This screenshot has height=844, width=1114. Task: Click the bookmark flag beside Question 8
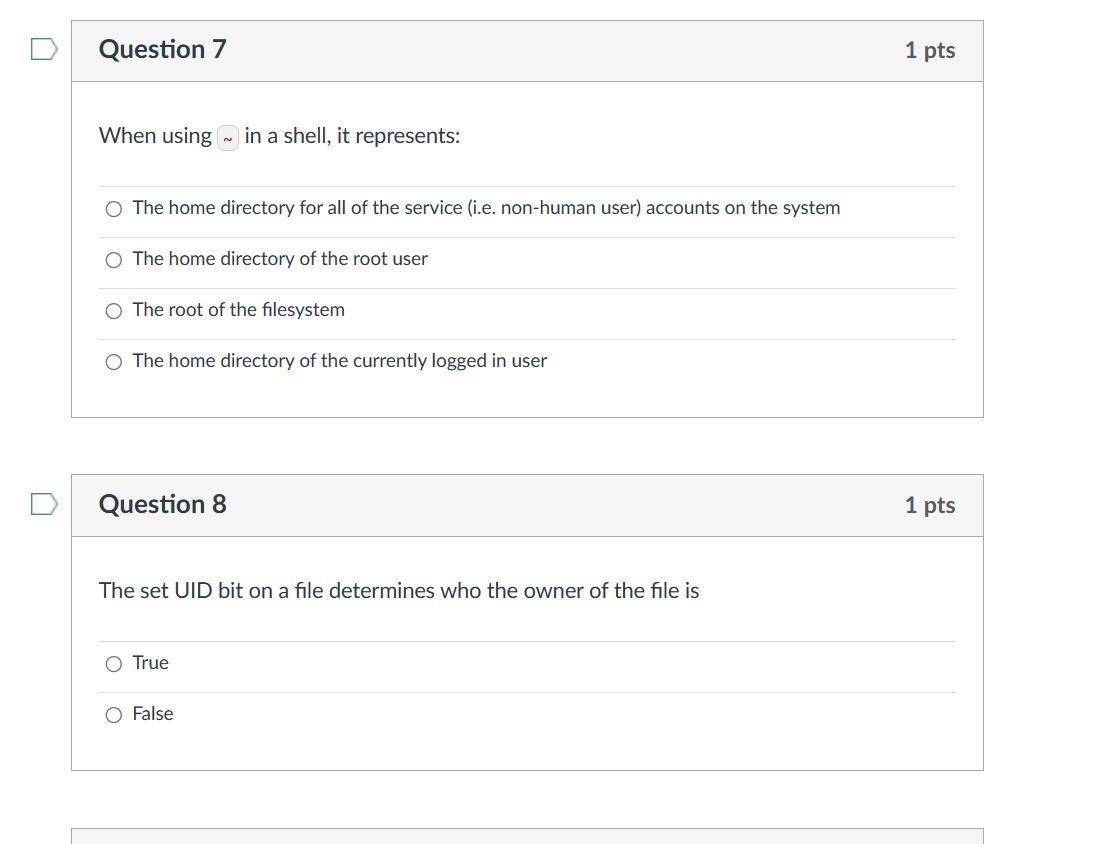coord(43,503)
